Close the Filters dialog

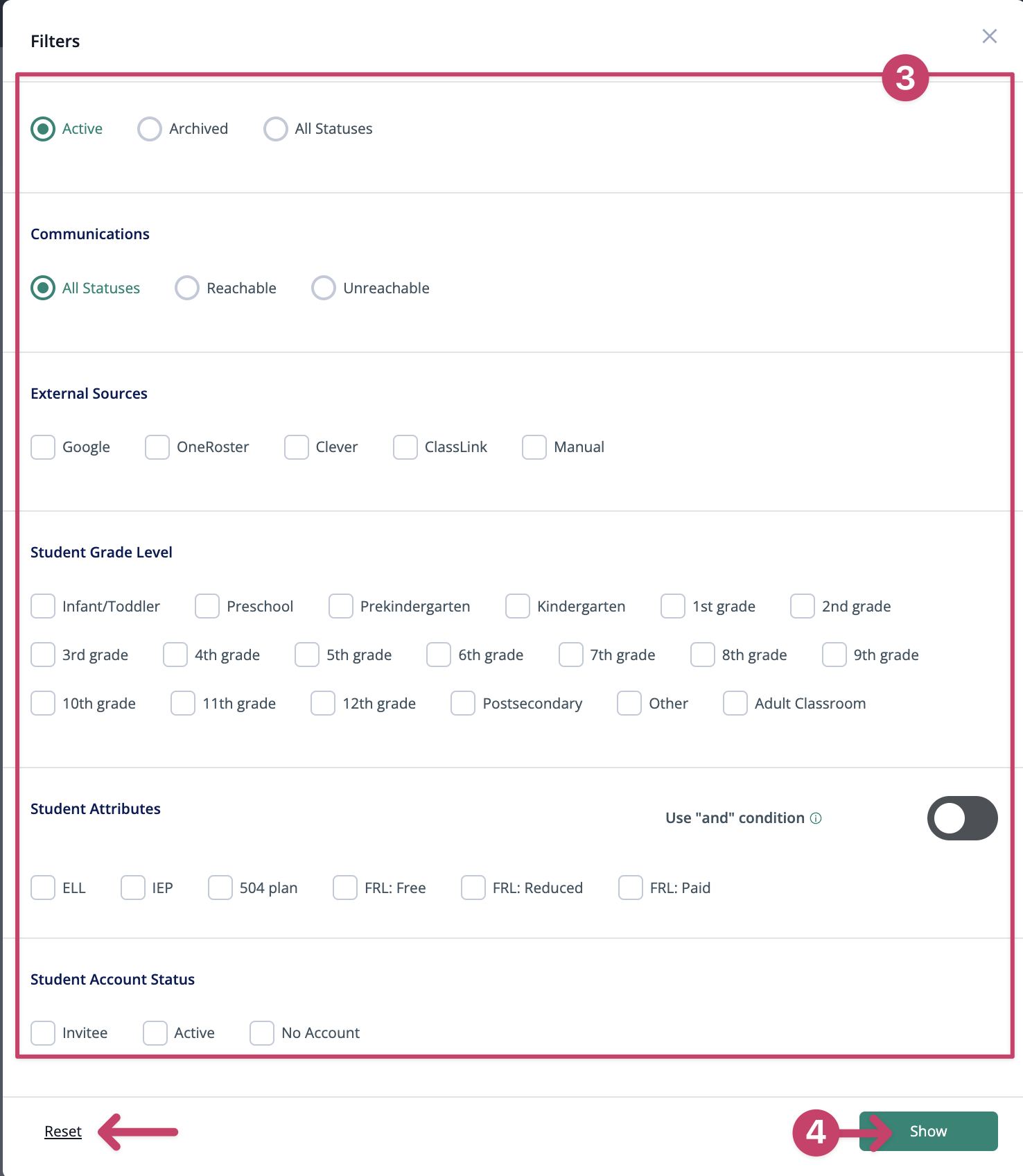pyautogui.click(x=990, y=37)
